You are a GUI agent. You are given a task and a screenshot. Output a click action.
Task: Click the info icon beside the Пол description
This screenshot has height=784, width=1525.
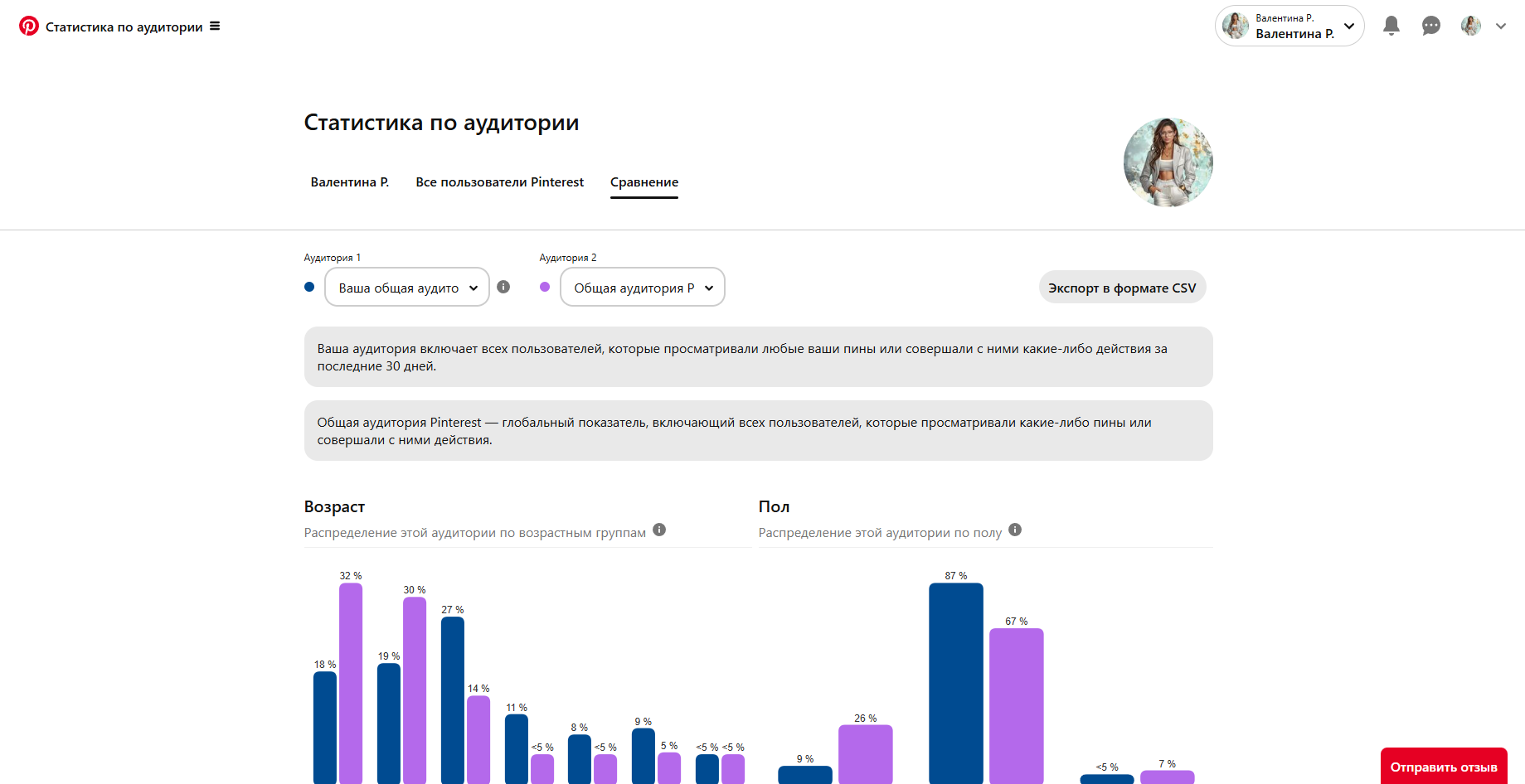(1015, 530)
